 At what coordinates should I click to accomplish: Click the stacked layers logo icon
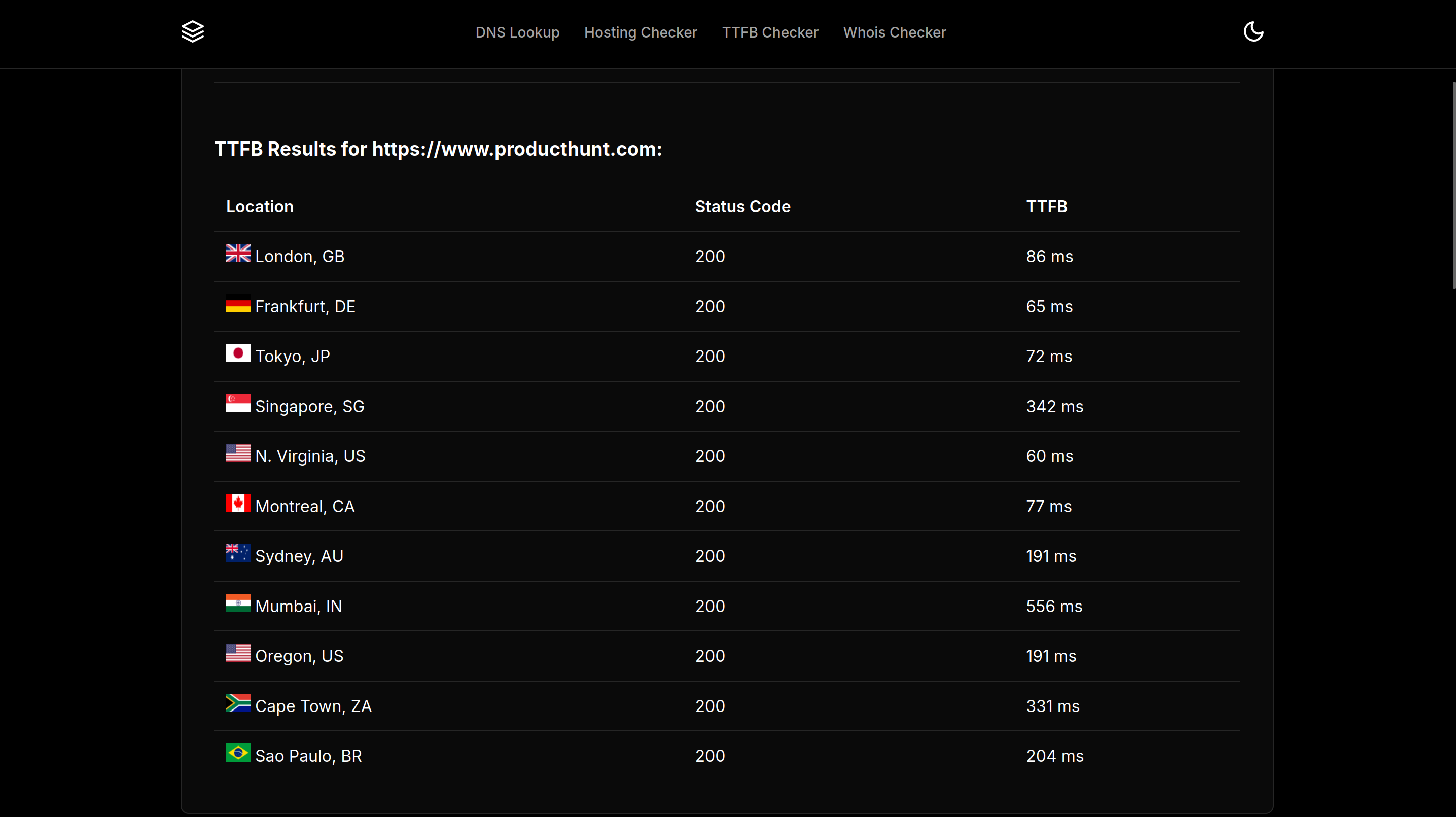click(x=193, y=31)
